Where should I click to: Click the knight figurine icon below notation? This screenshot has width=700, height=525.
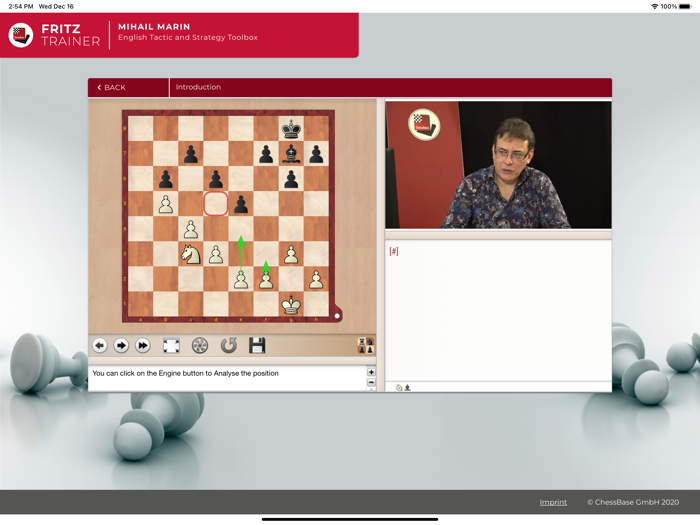[x=399, y=388]
